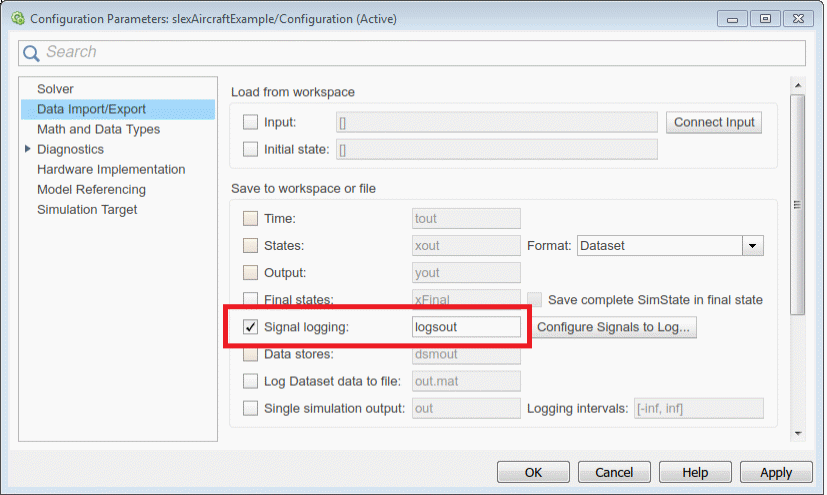Click the Connect Input button
Screen dimensions: 827x495
pyautogui.click(x=714, y=122)
